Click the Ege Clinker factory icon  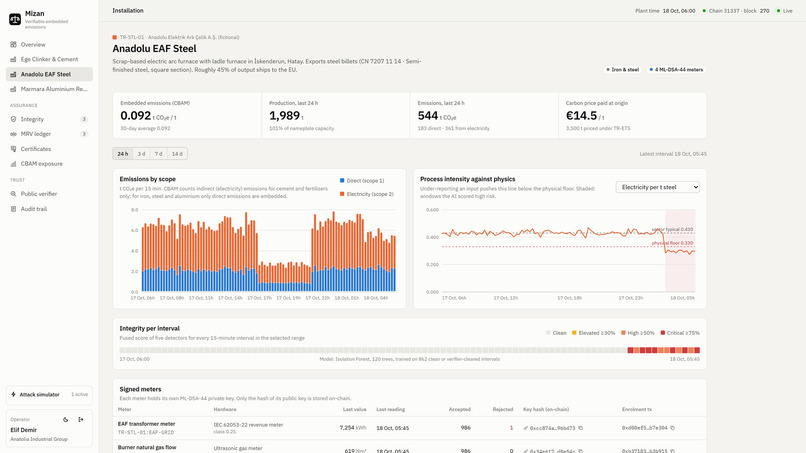point(13,60)
